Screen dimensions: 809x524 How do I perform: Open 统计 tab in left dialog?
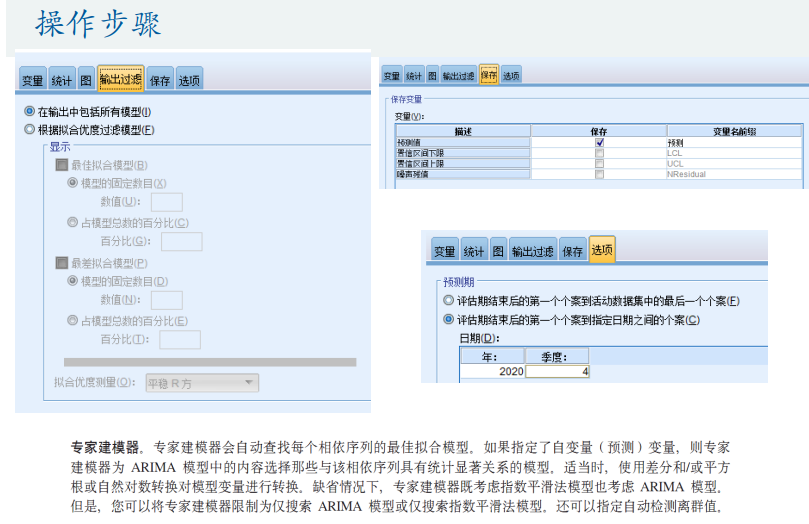coord(61,80)
